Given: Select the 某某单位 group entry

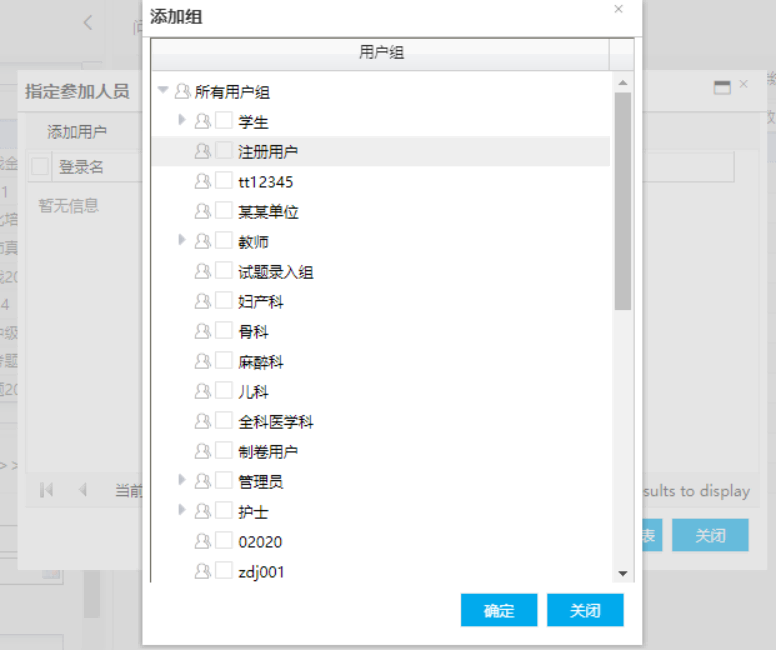Looking at the screenshot, I should pyautogui.click(x=268, y=212).
